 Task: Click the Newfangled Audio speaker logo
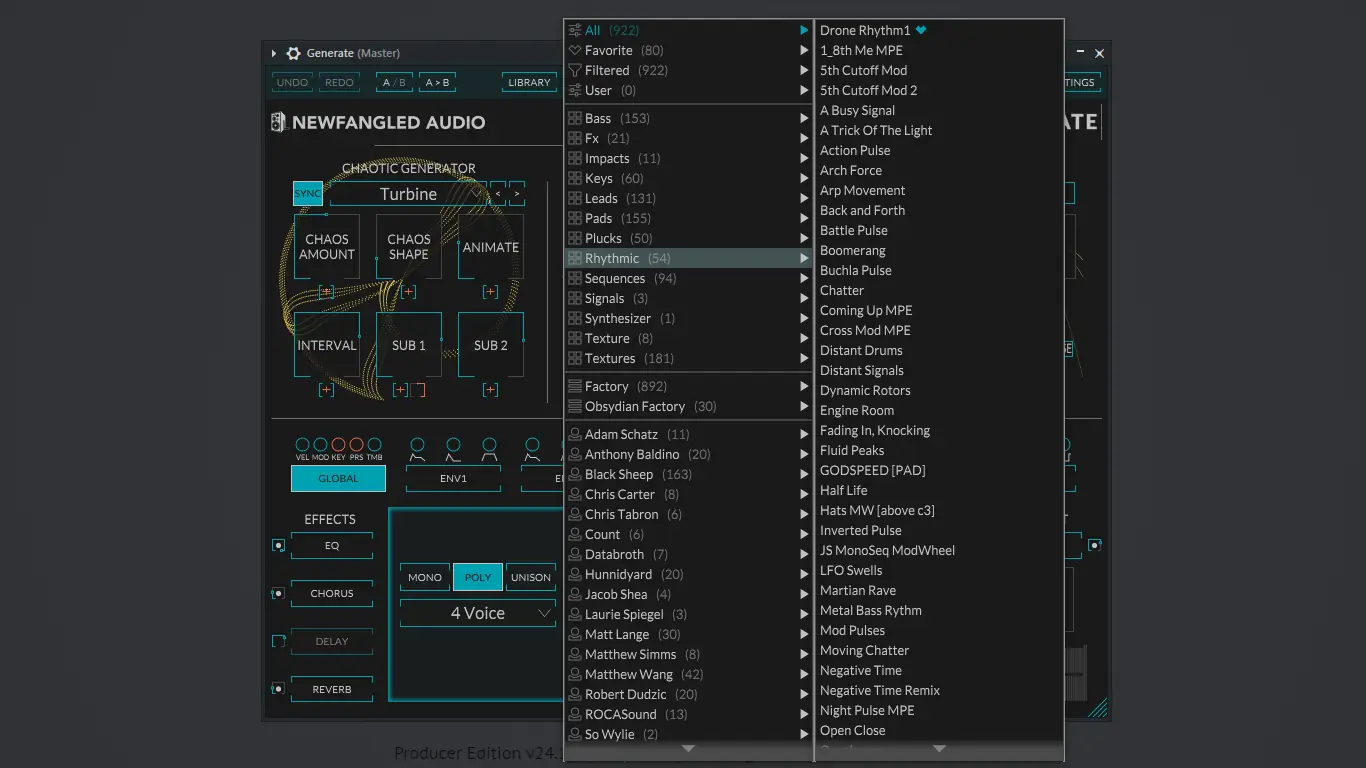(278, 122)
